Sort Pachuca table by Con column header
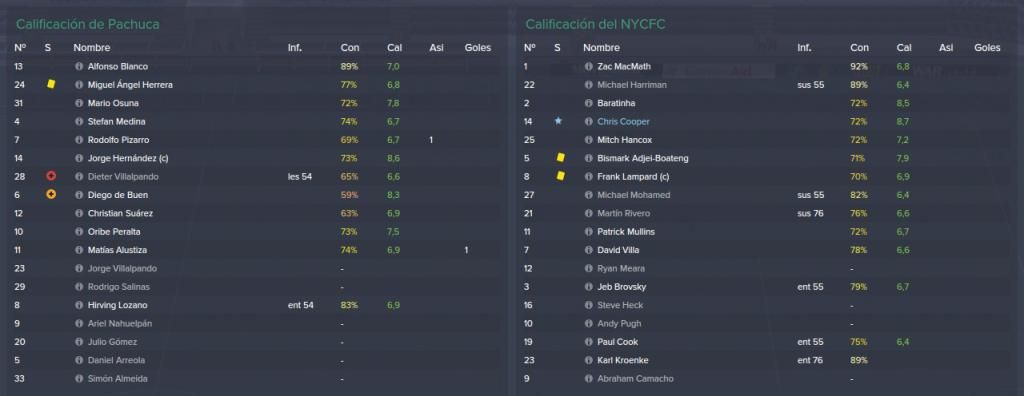Screen dimensions: 1024x396 (349, 48)
